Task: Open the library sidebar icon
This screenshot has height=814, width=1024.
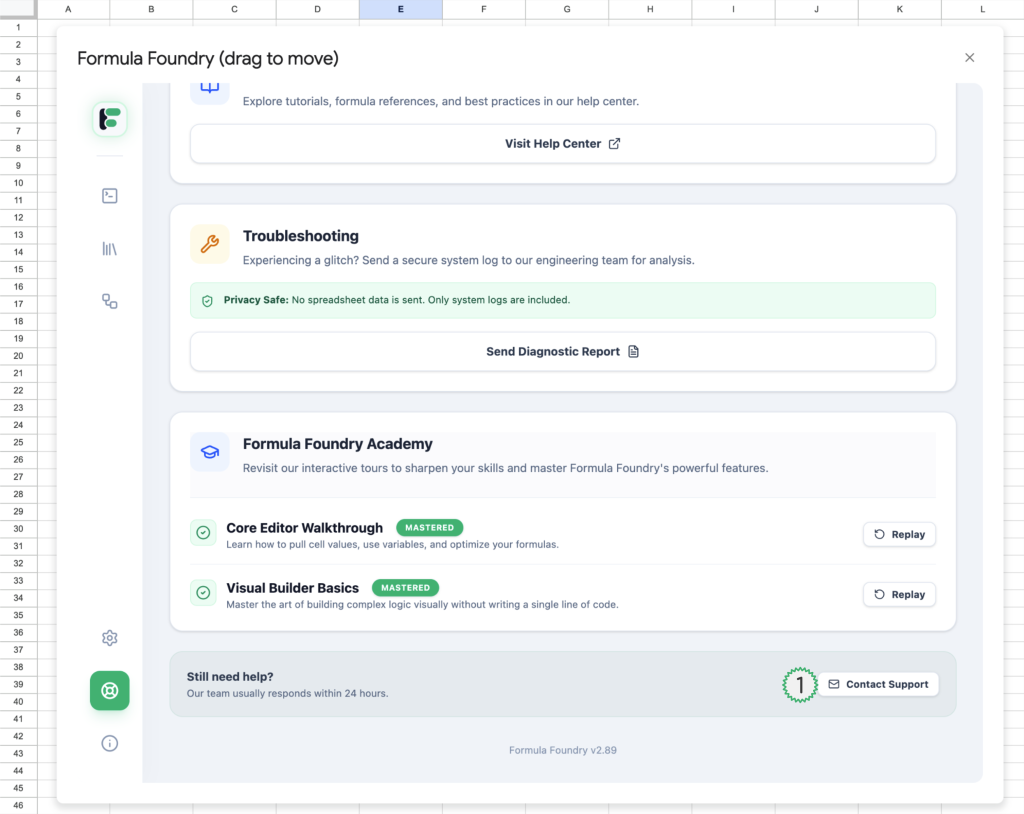Action: [110, 249]
